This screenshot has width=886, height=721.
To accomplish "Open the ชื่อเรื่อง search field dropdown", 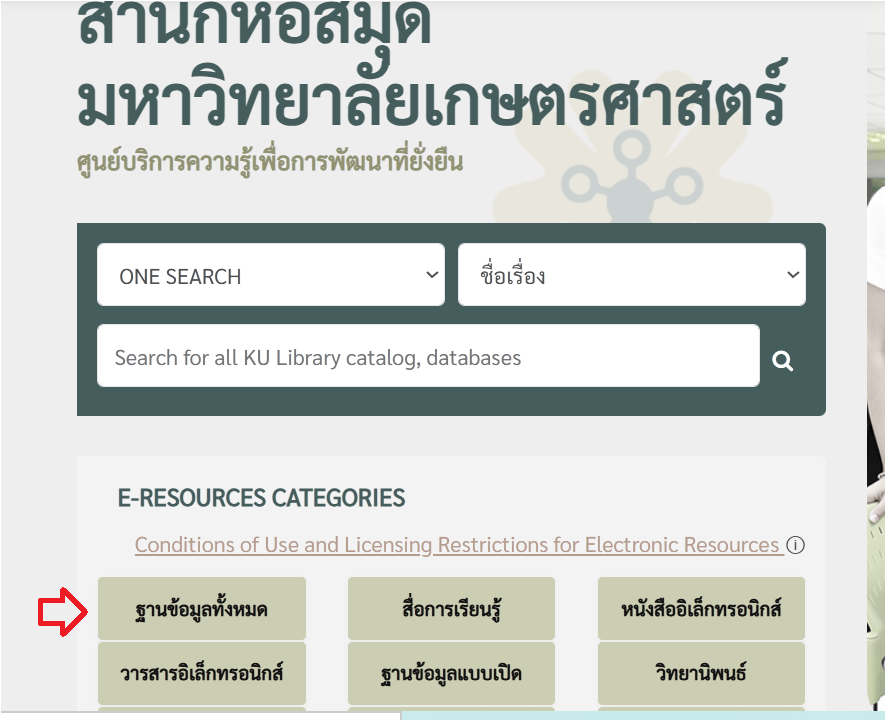I will (x=632, y=275).
